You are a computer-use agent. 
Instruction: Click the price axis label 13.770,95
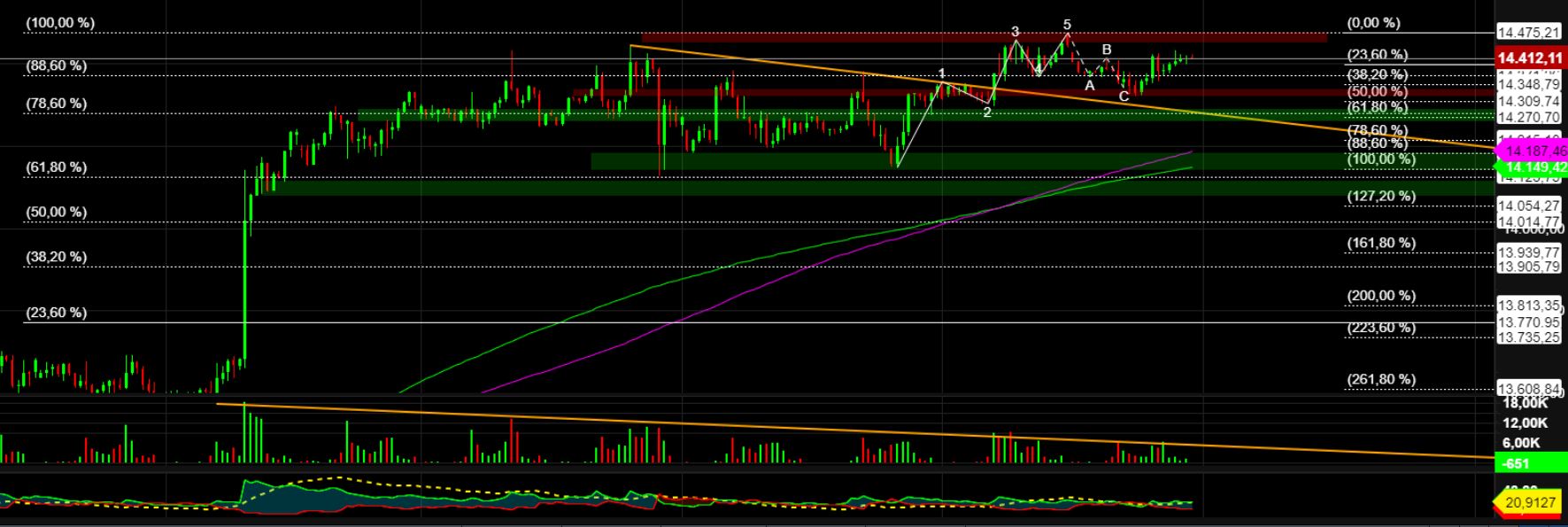pyautogui.click(x=1529, y=322)
